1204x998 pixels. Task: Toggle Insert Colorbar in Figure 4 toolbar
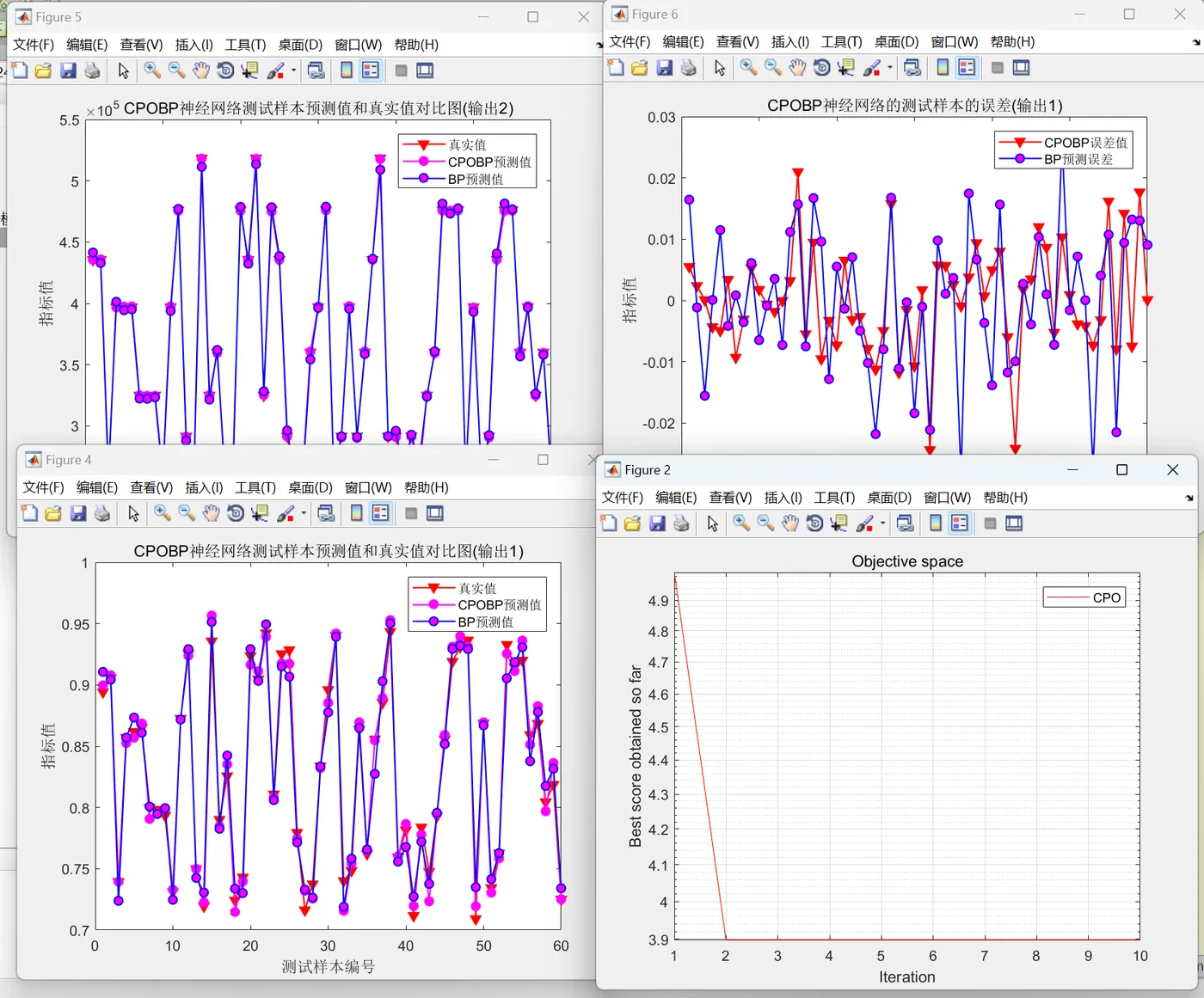coord(357,513)
